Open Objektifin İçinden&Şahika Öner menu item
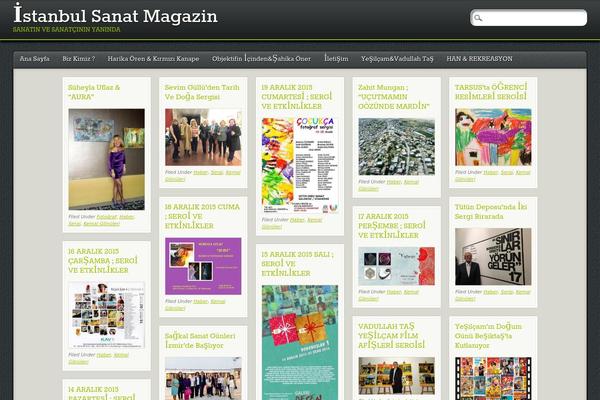 tap(261, 59)
